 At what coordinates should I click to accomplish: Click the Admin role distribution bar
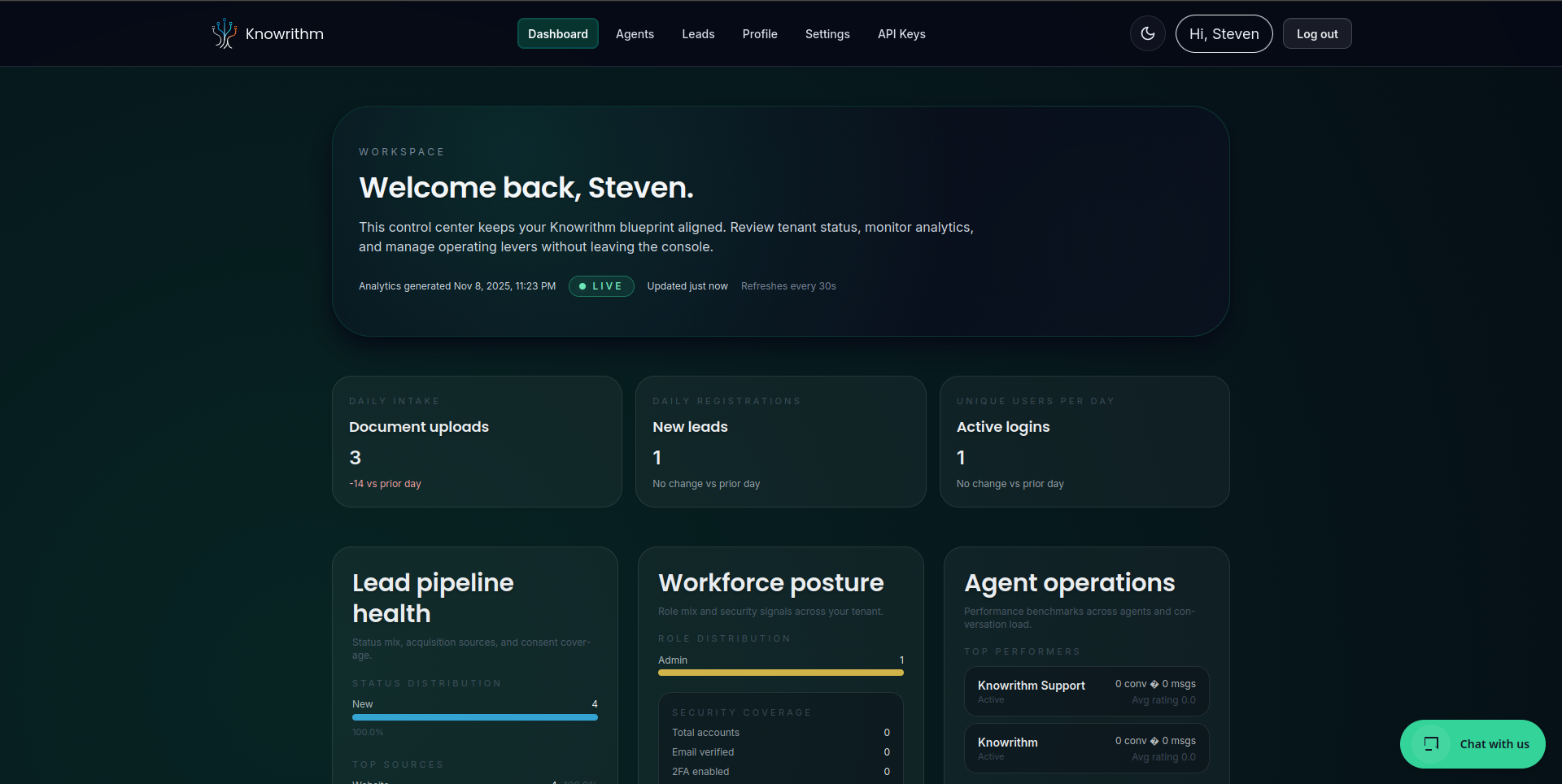(x=780, y=673)
